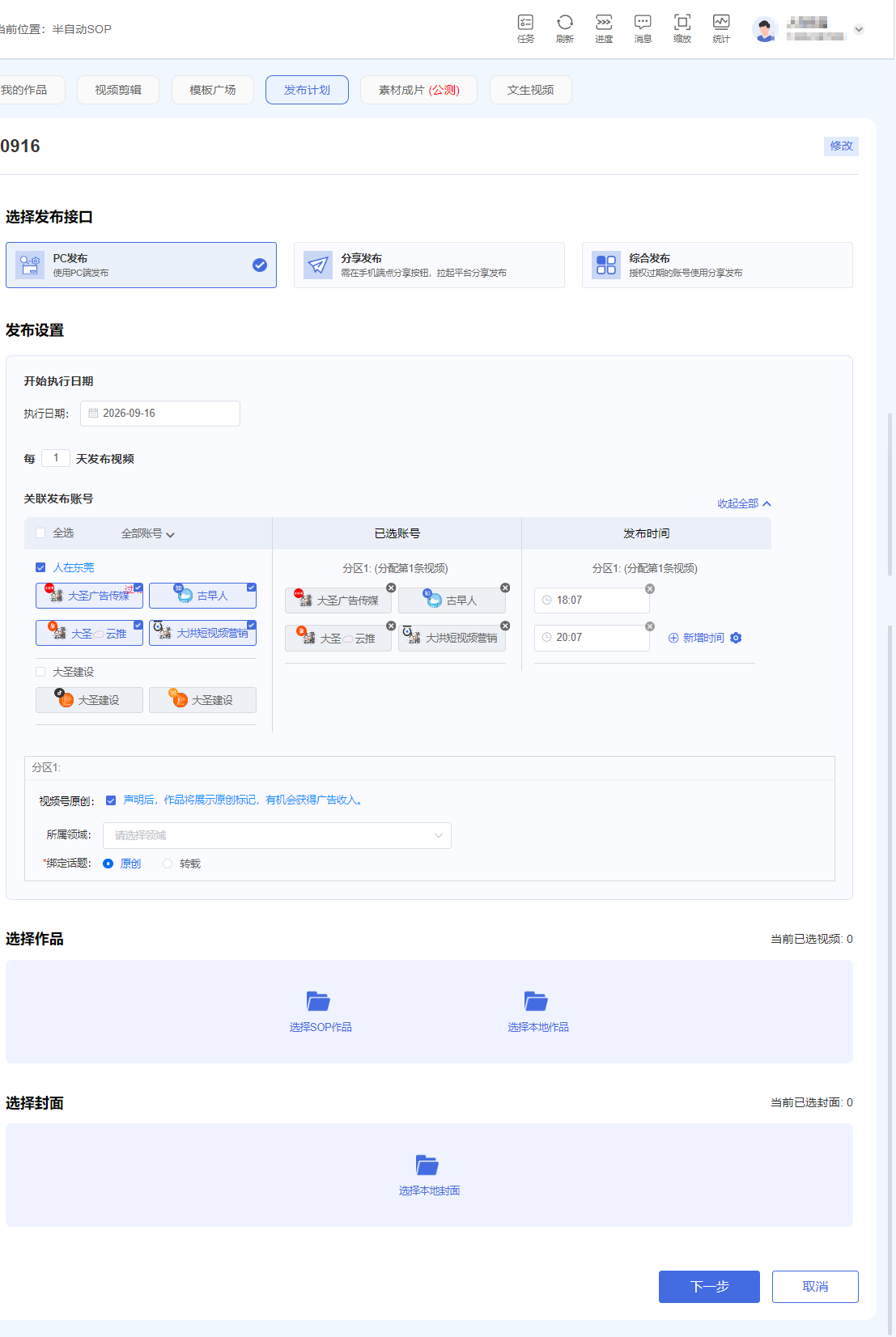Remove 大洪短视频营销 from selected accounts
896x1337 pixels.
(x=505, y=626)
